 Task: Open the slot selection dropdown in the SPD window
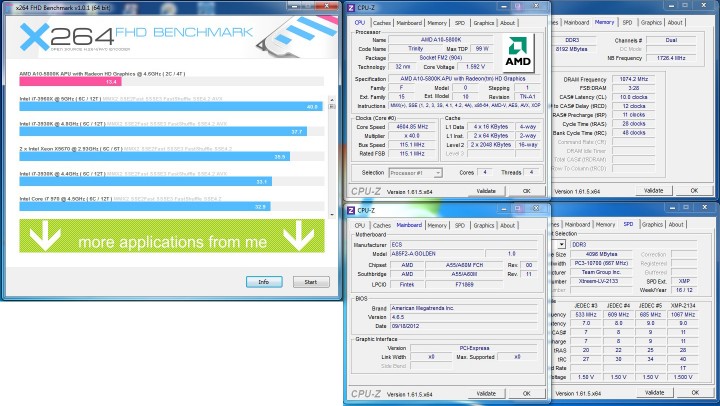pyautogui.click(x=561, y=244)
